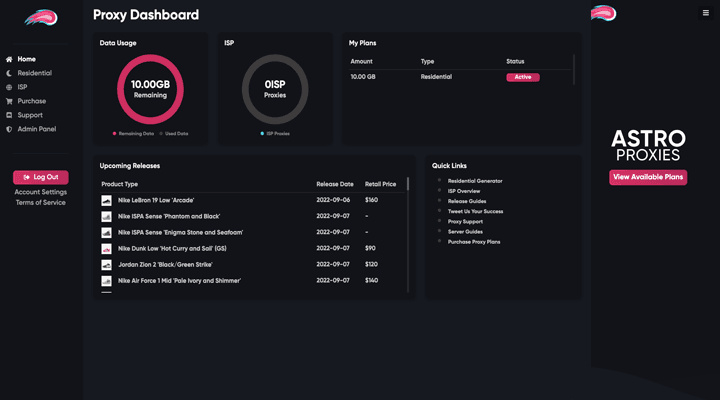Click the Retail Price column header
Image resolution: width=720 pixels, height=400 pixels.
pyautogui.click(x=380, y=184)
